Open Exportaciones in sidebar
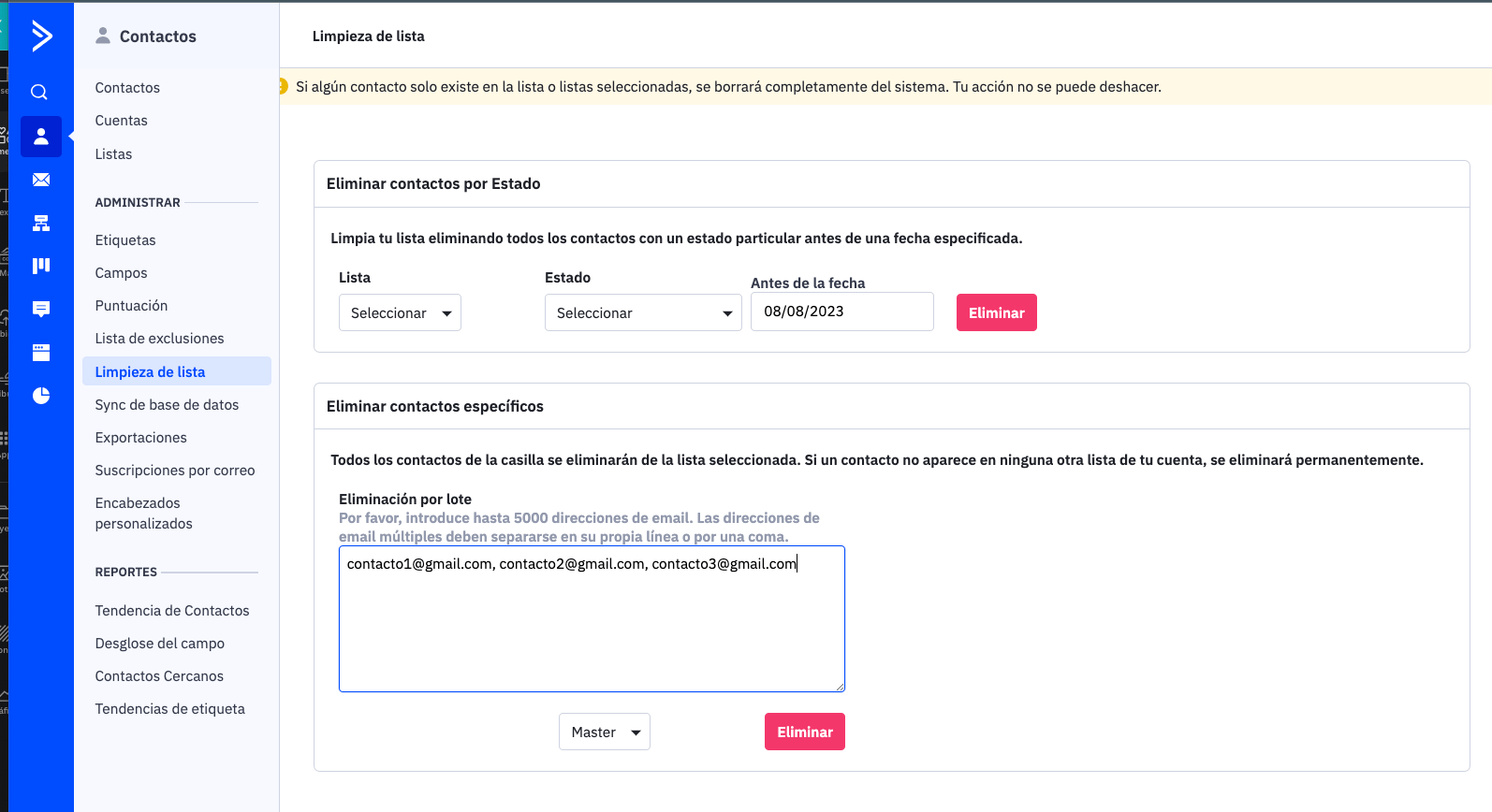 click(140, 438)
